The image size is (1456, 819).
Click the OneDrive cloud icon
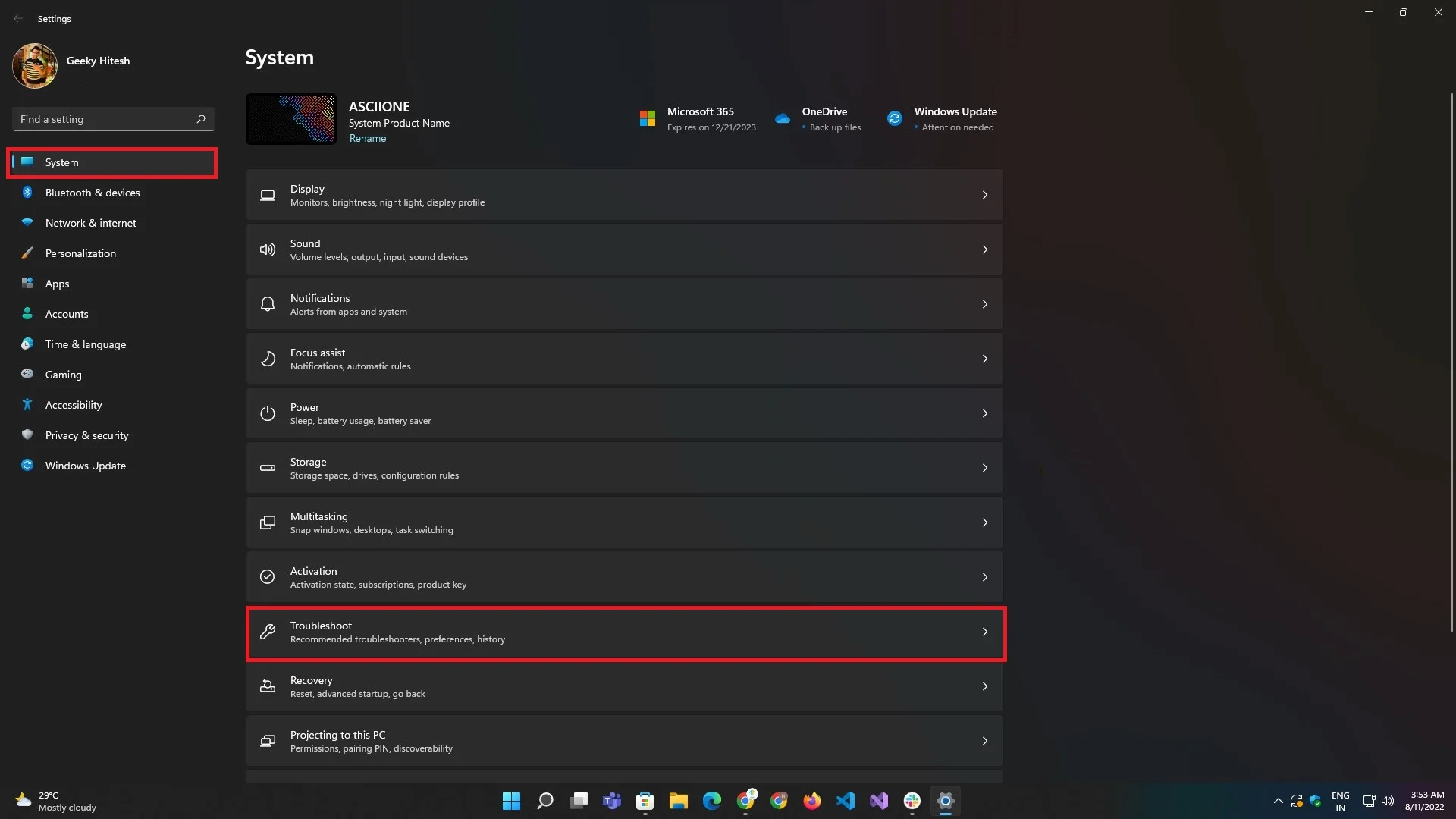[x=783, y=119]
